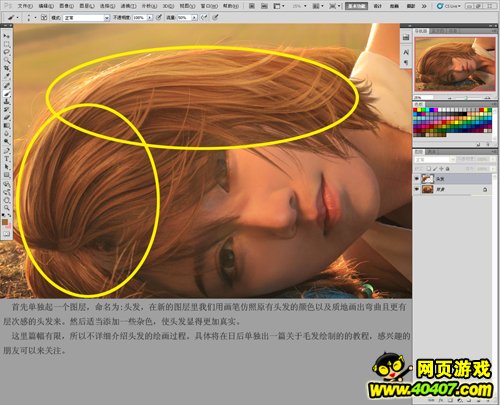Screen dimensions: 500x405
Task: Open the 文件 menu
Action: point(25,6)
